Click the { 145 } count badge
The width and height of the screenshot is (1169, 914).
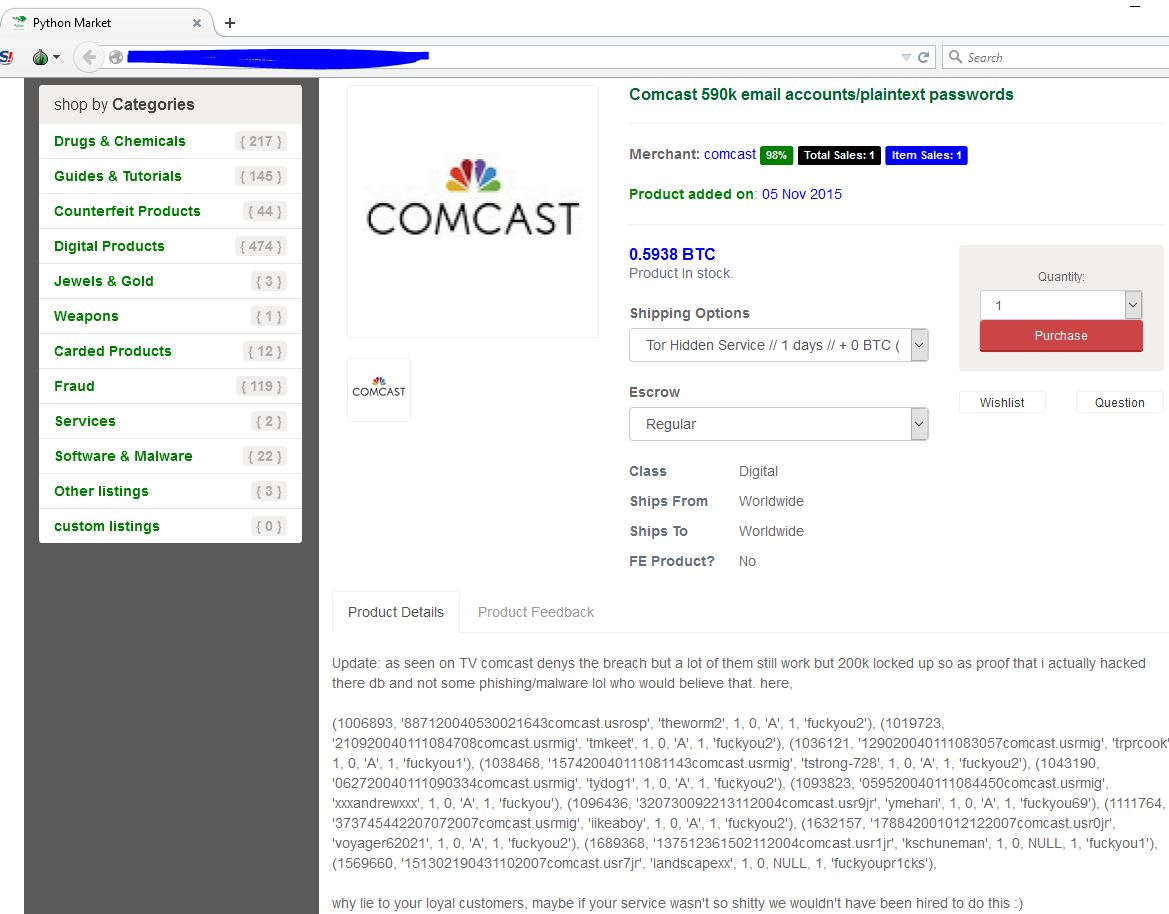click(x=261, y=177)
